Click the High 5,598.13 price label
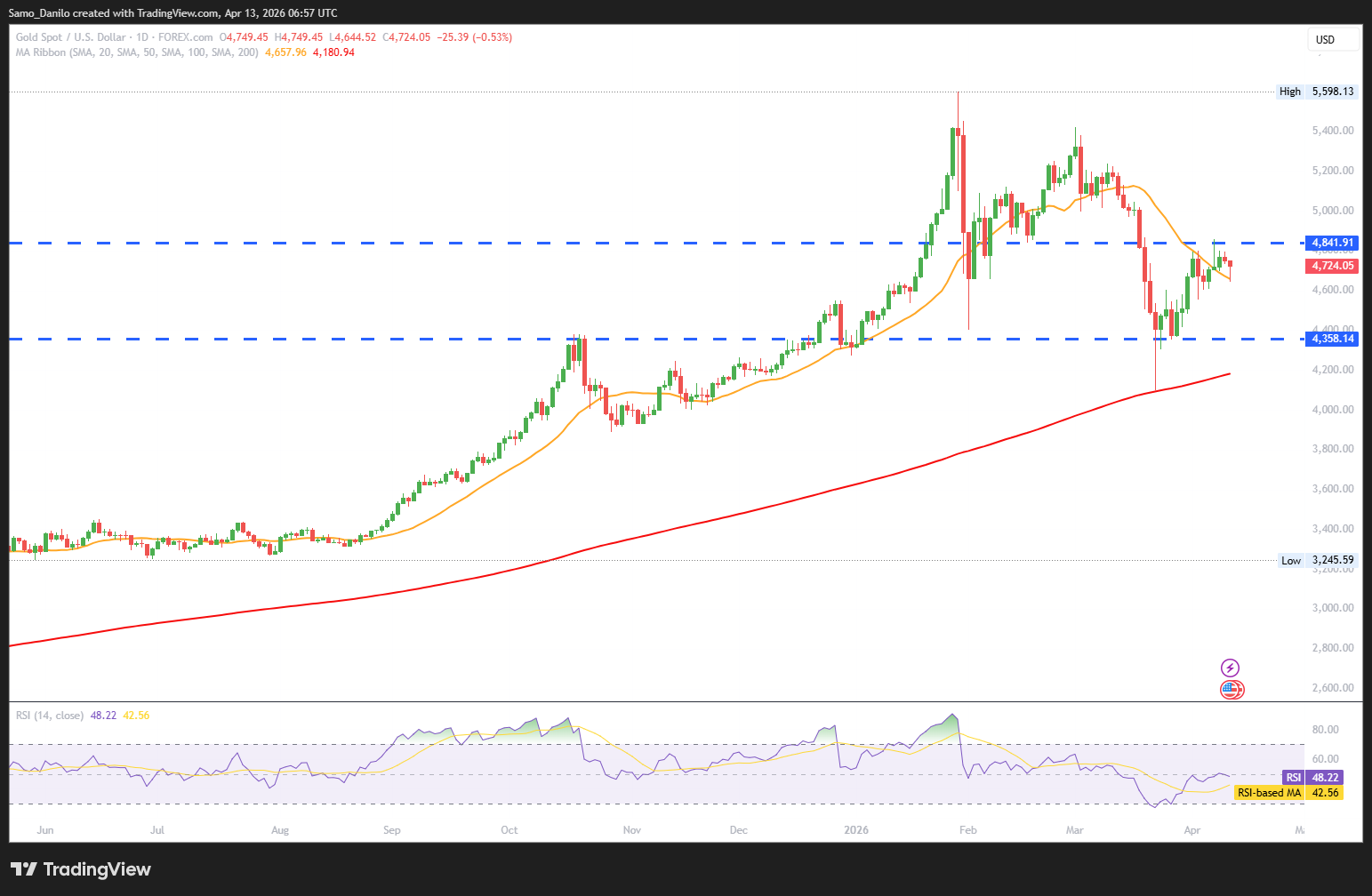Viewport: 1372px width, 896px height. [1317, 92]
